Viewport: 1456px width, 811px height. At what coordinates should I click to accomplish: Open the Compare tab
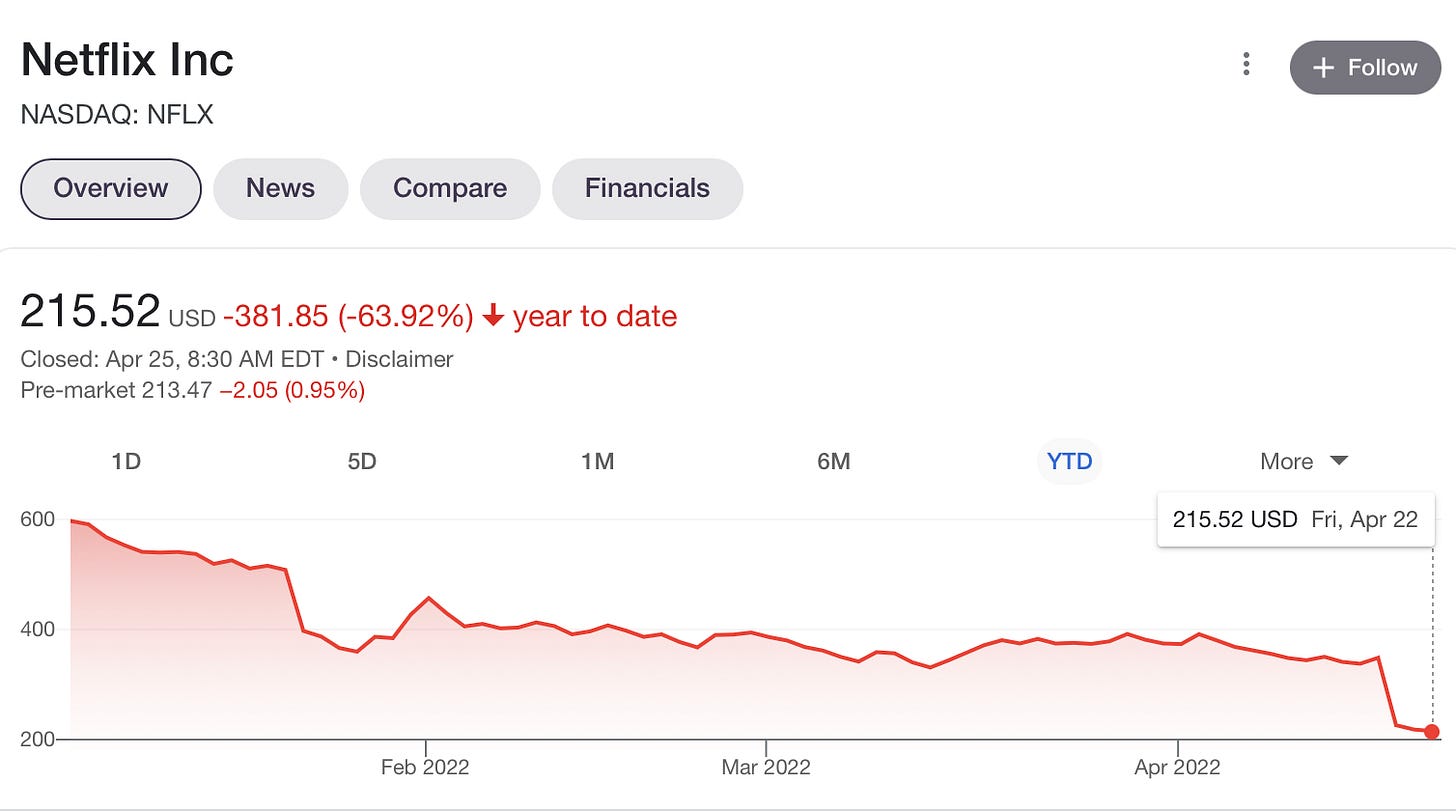[450, 188]
